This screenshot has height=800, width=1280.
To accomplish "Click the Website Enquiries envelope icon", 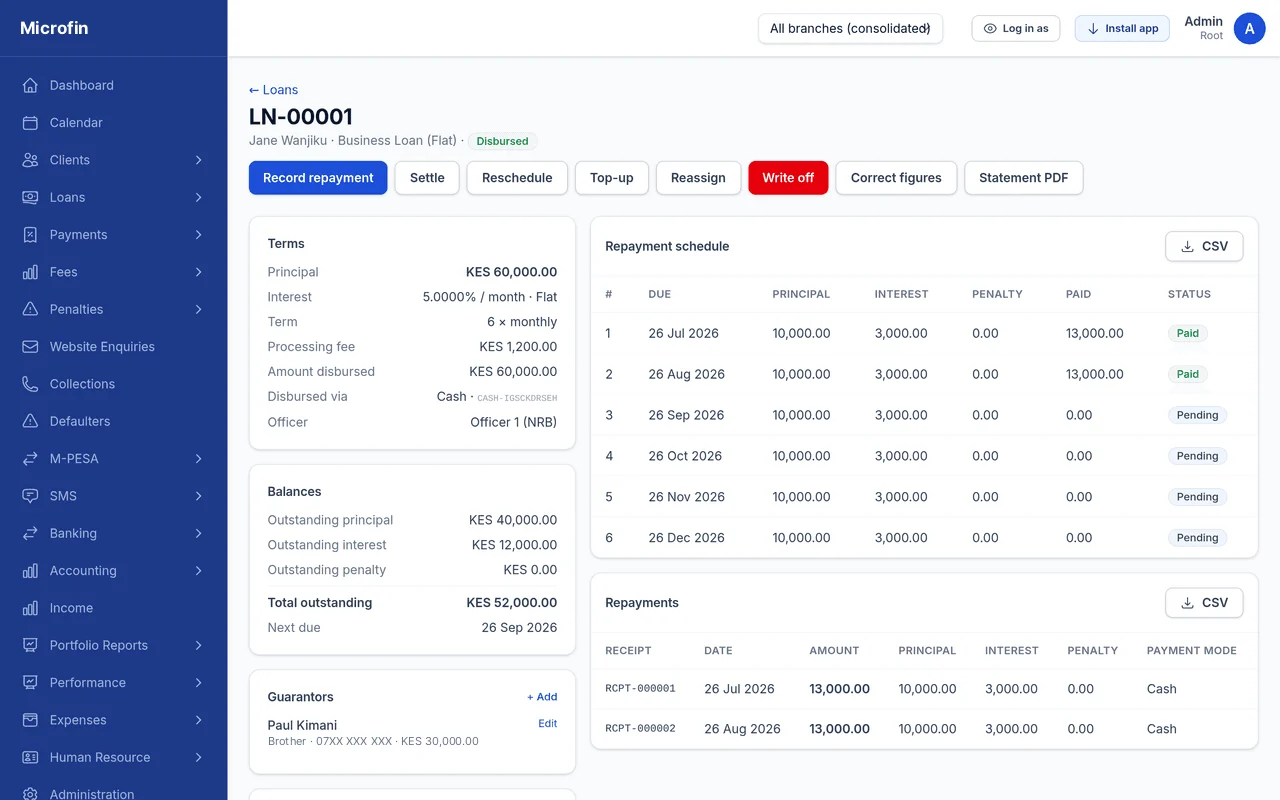I will pyautogui.click(x=30, y=347).
